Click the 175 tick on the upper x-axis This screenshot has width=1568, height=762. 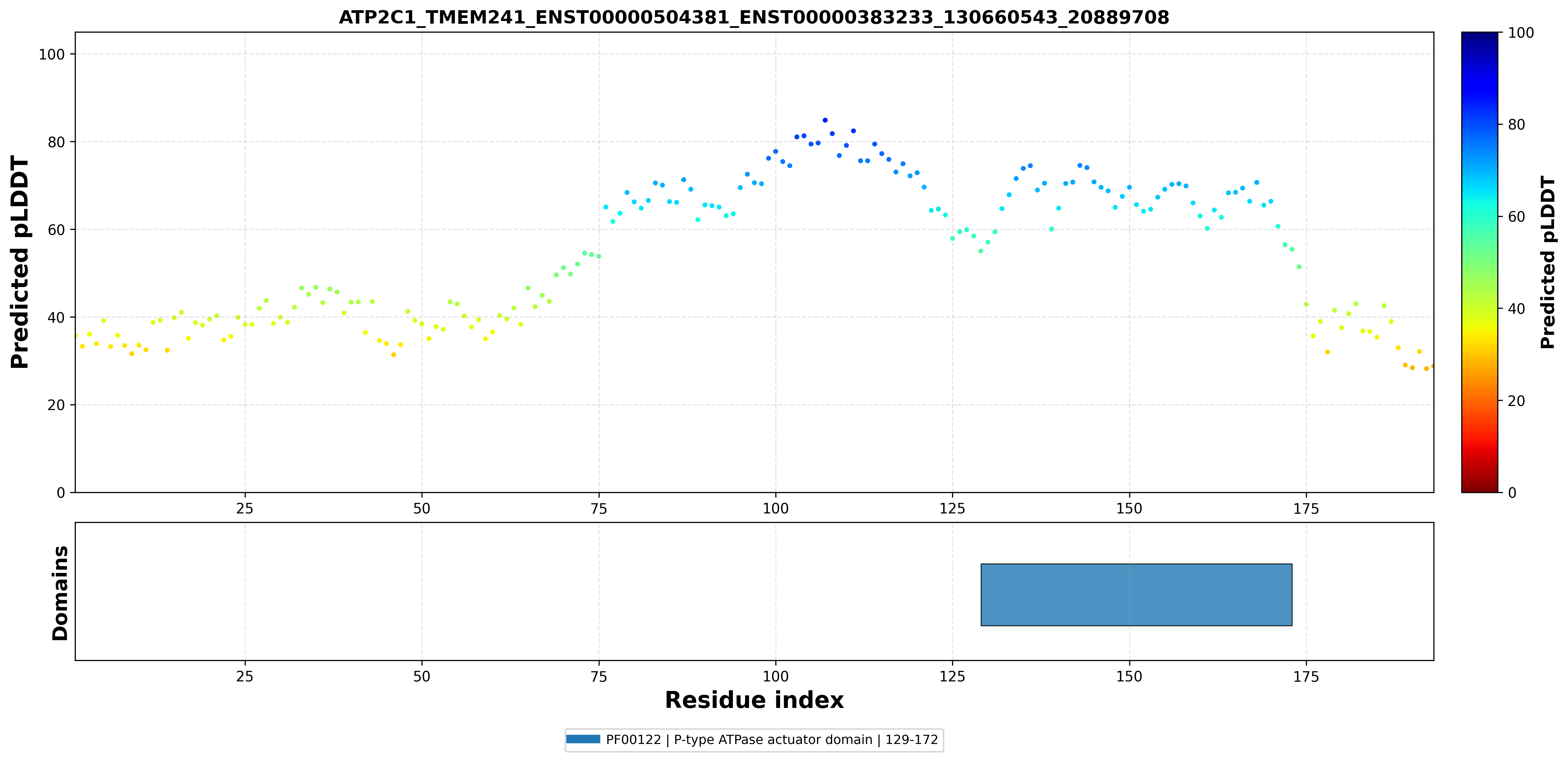point(1306,508)
